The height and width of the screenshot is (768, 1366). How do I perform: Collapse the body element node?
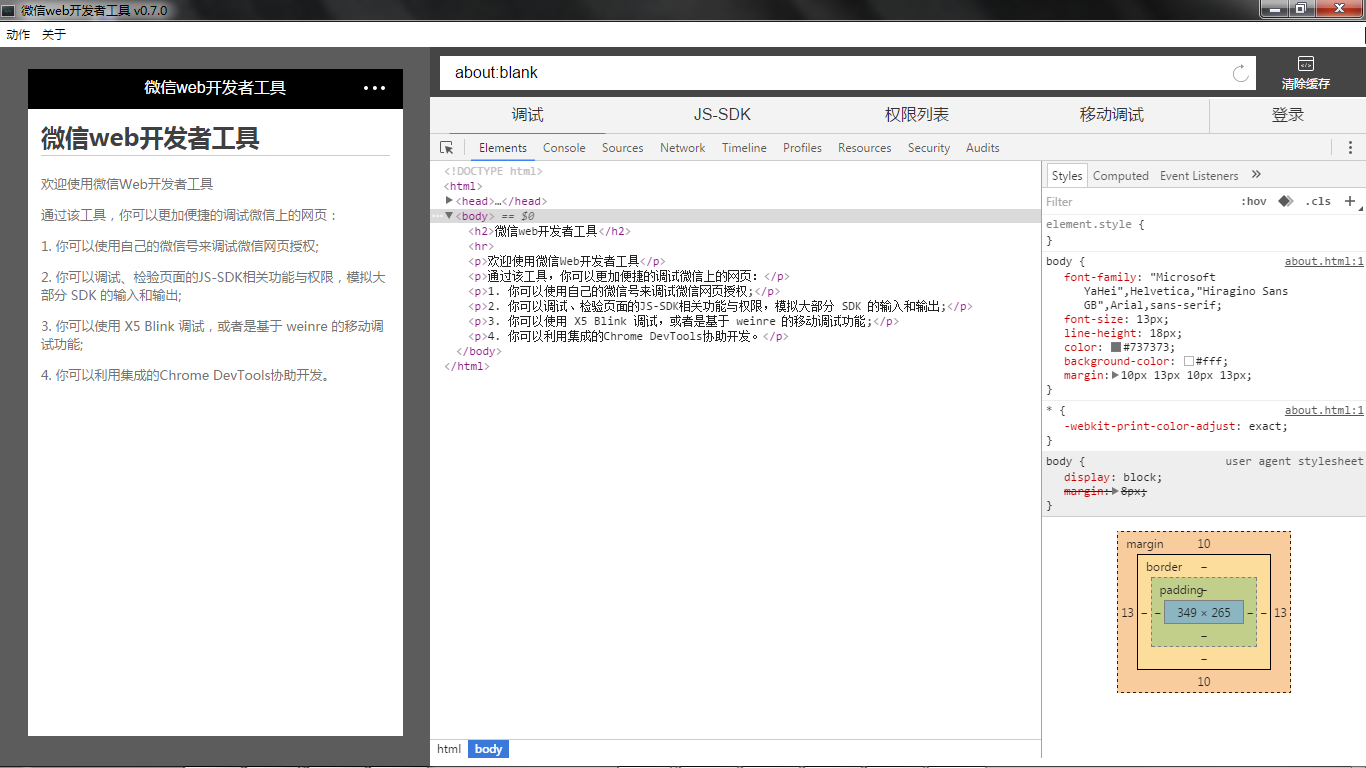tap(449, 216)
